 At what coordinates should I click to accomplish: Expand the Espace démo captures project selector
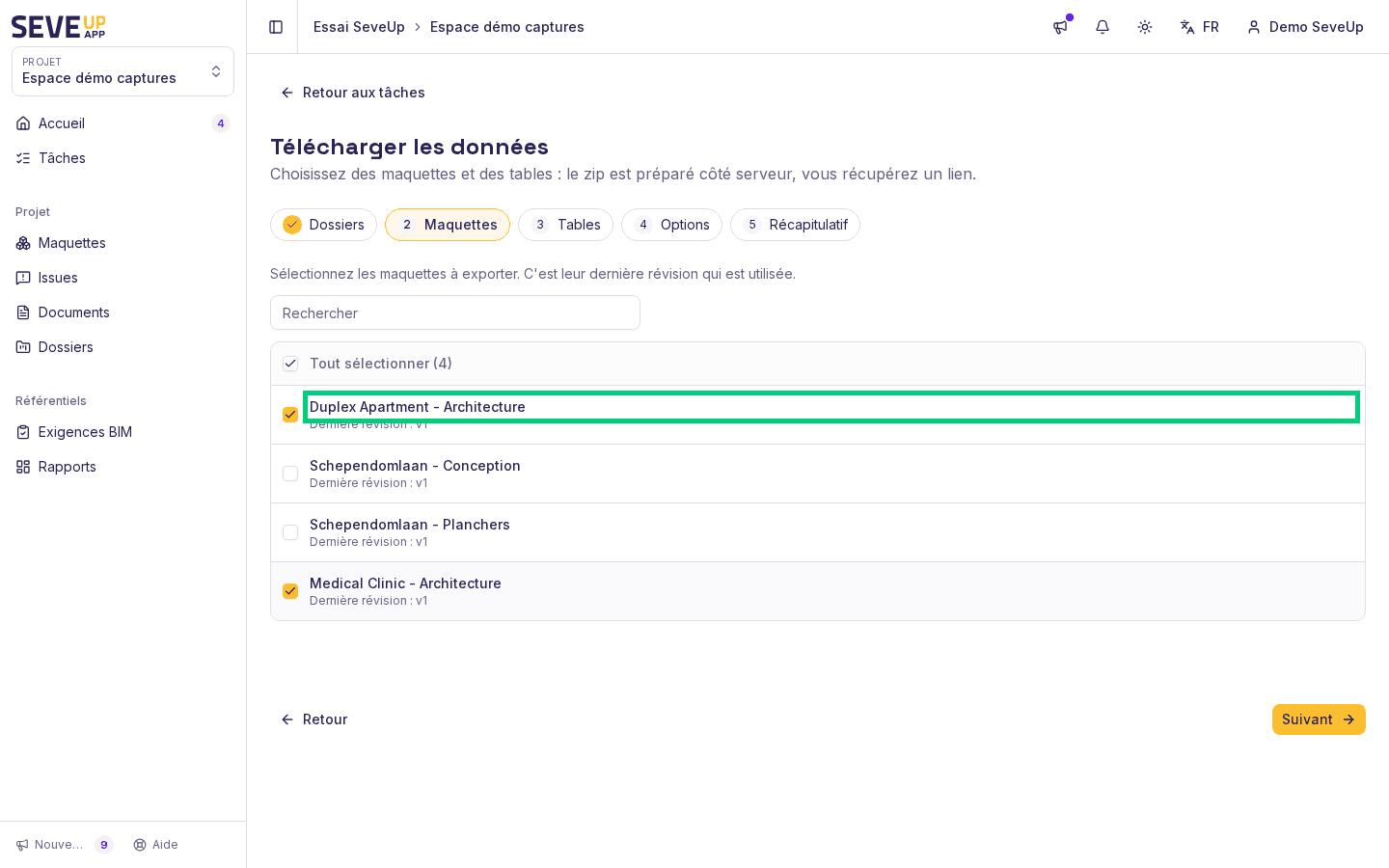(x=123, y=71)
